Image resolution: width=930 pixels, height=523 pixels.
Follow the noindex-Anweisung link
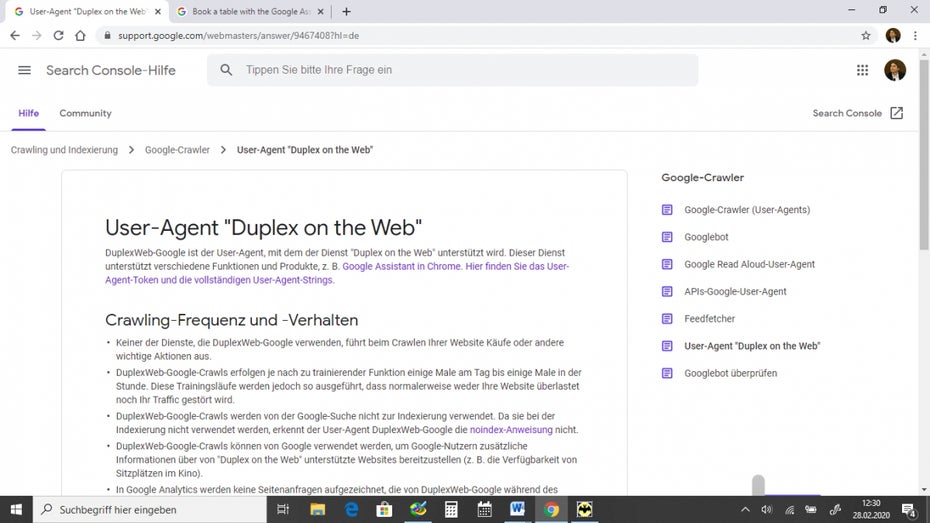coord(511,430)
